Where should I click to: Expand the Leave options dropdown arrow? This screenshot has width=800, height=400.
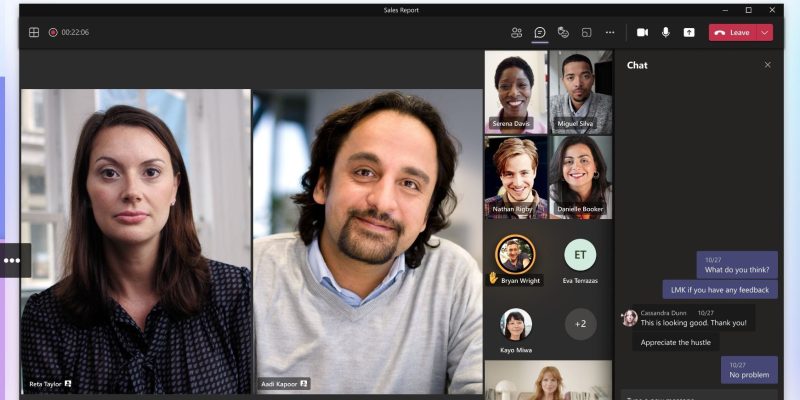[766, 32]
